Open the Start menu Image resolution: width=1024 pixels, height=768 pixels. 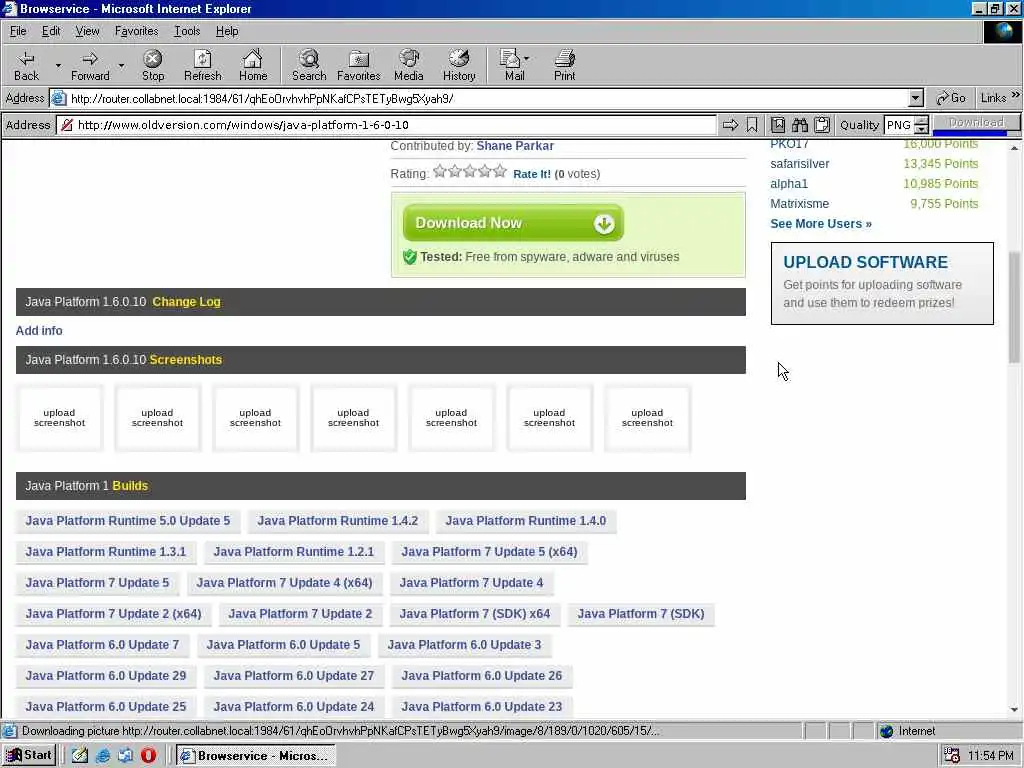pos(29,756)
